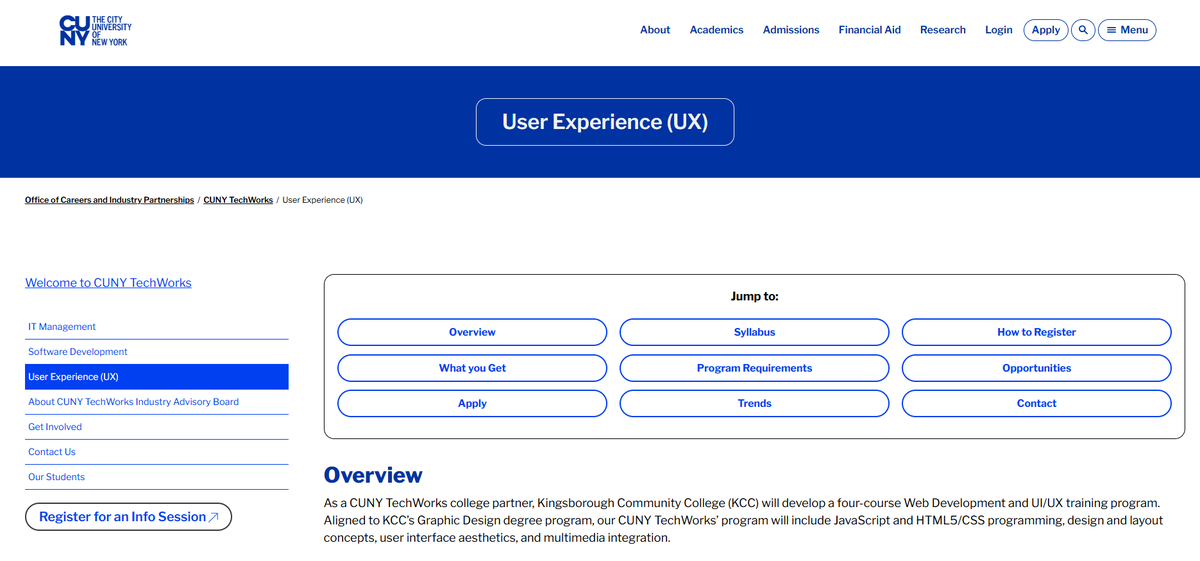Open the Financial Aid menu item

coord(870,30)
